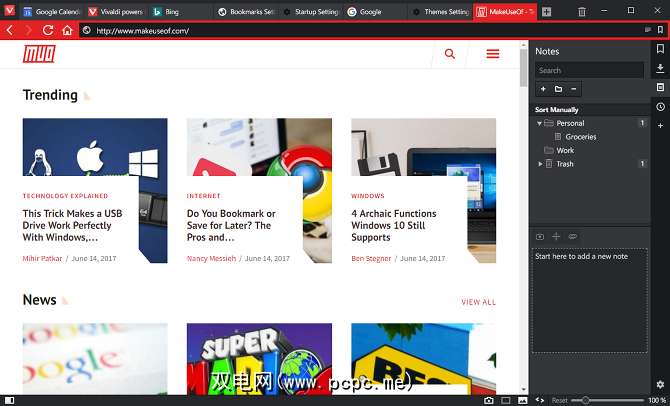Click the page zoom slider handle
Screen dimensions: 670x406
click(x=586, y=400)
